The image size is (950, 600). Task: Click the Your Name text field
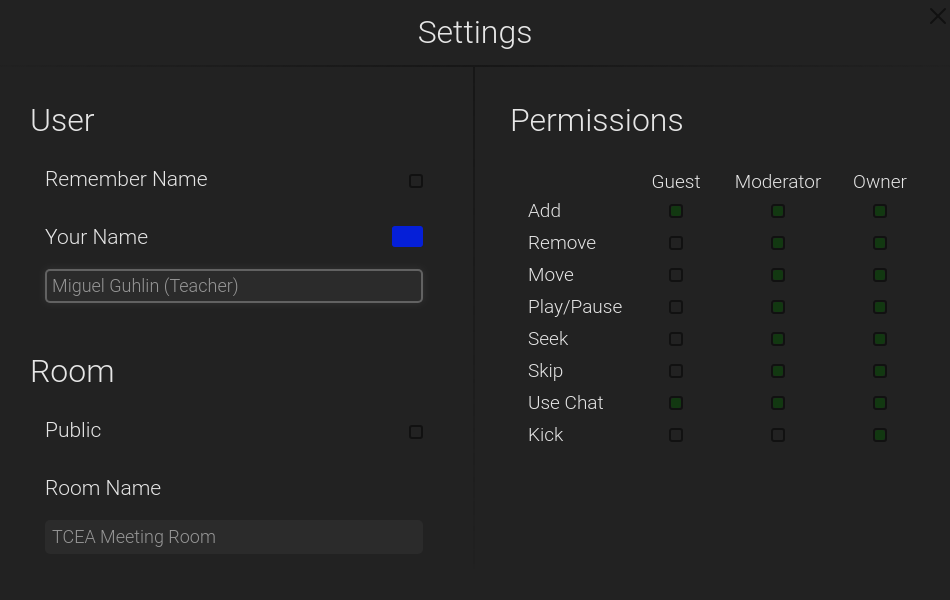[x=234, y=285]
